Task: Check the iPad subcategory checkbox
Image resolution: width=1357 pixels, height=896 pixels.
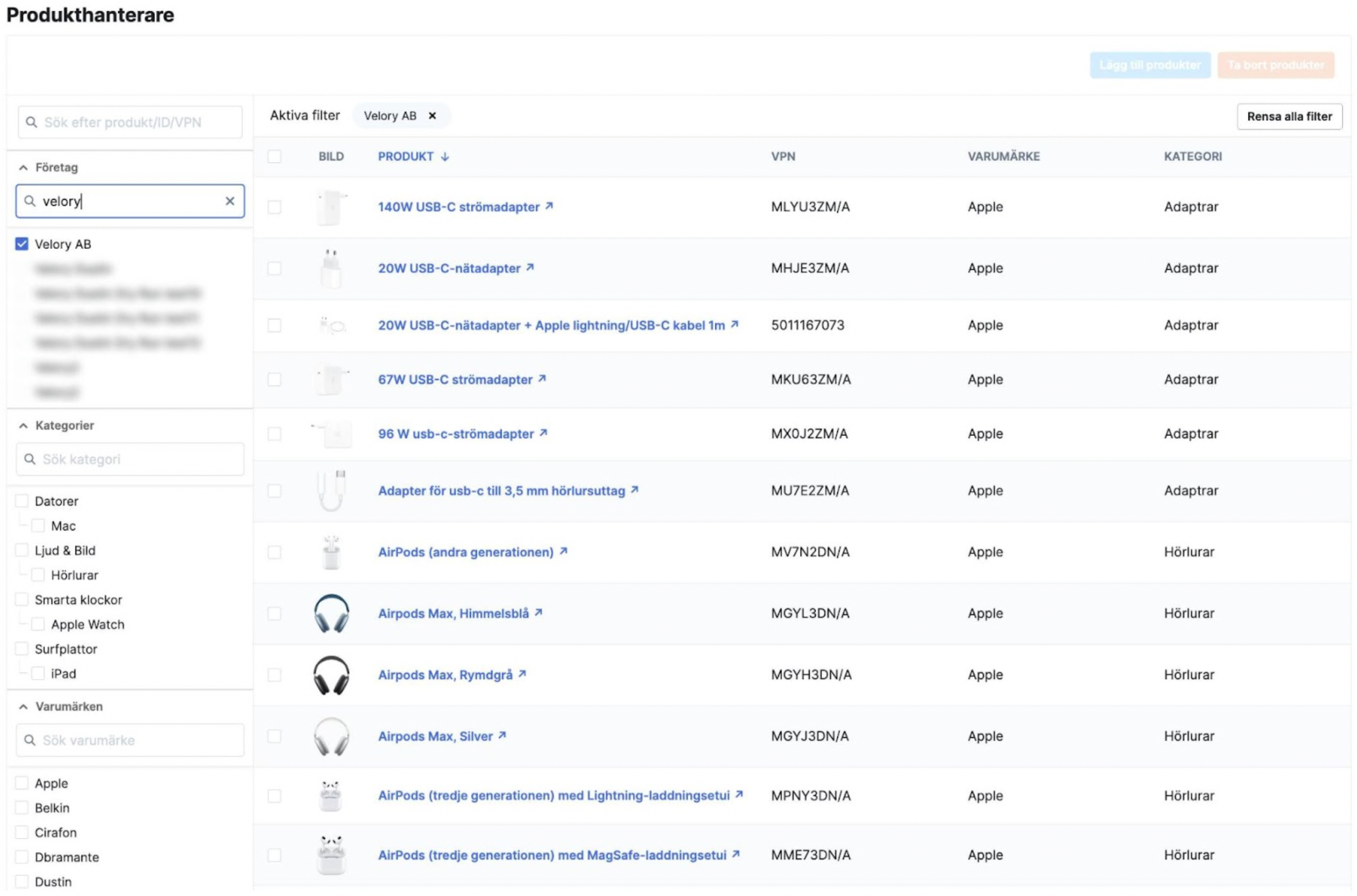Action: tap(38, 673)
